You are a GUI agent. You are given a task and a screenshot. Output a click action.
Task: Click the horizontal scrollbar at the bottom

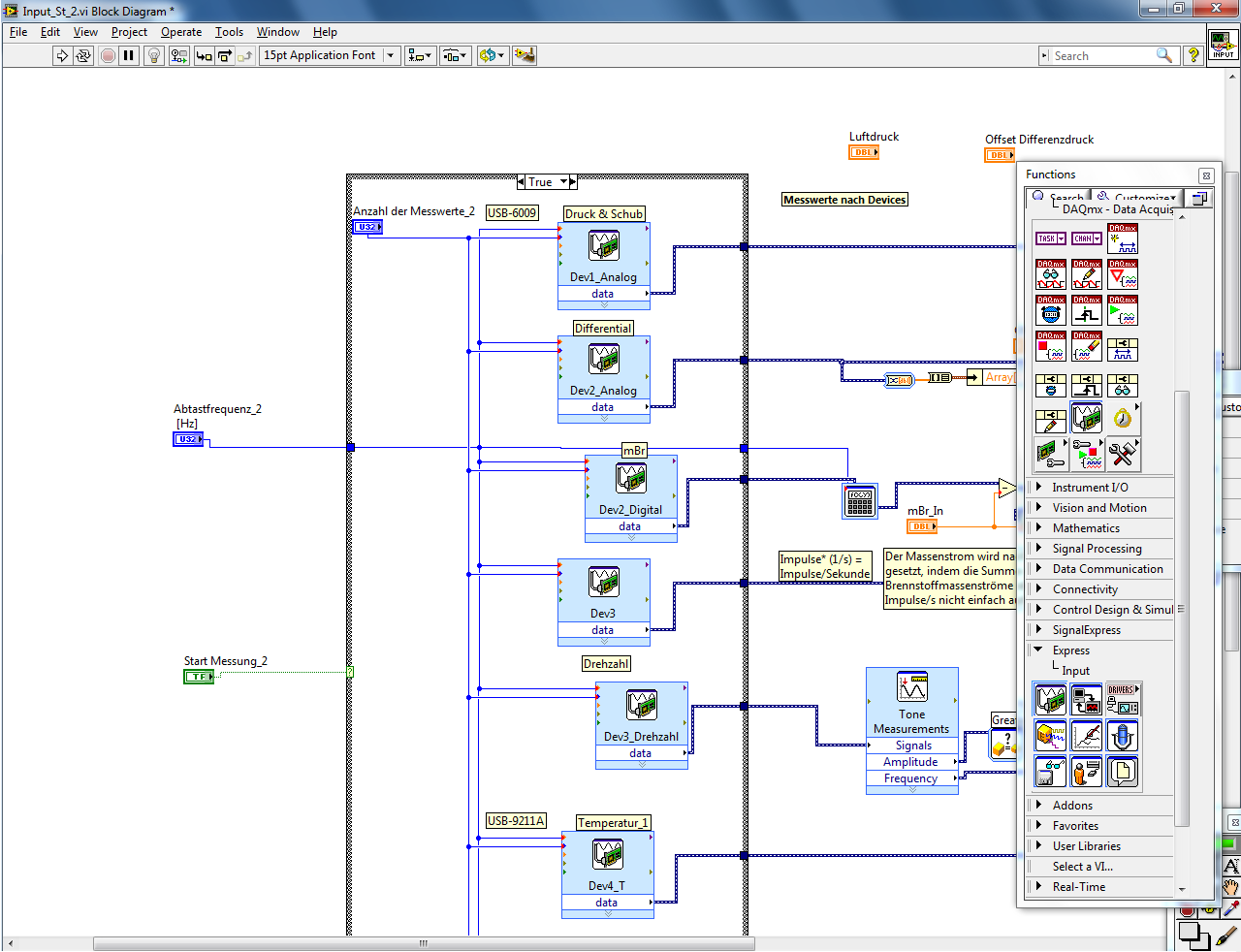424,943
